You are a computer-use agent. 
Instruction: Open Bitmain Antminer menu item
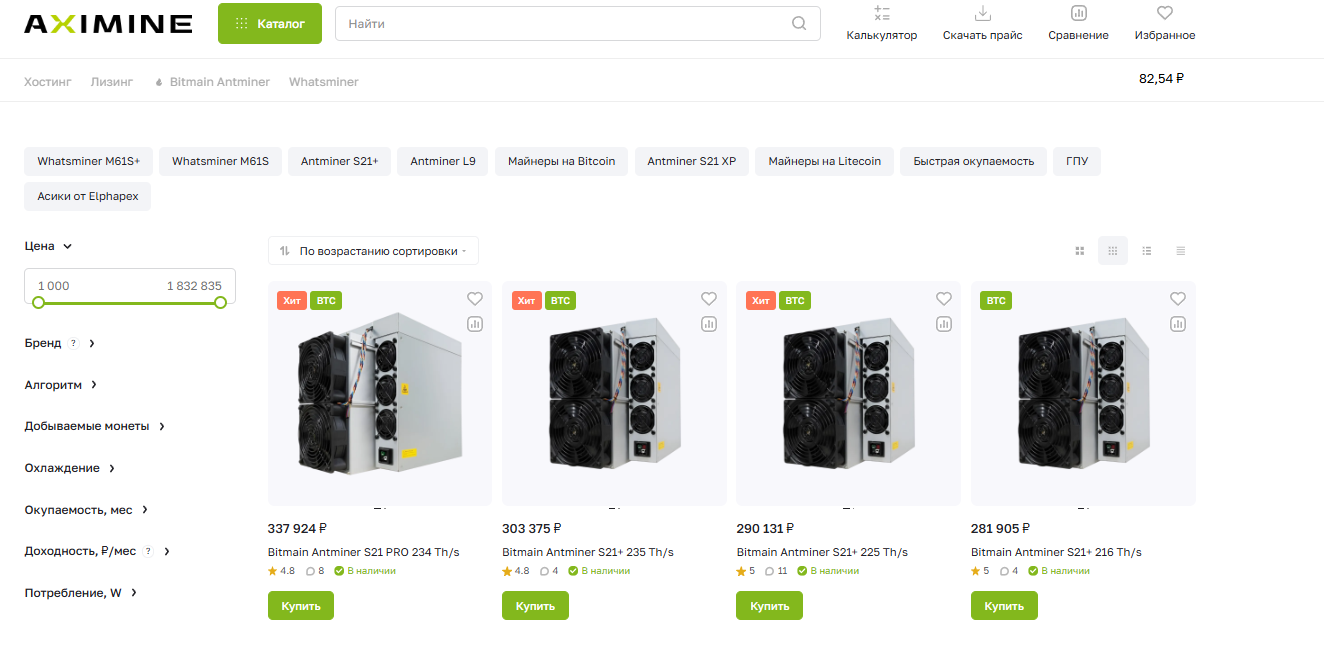pyautogui.click(x=212, y=82)
